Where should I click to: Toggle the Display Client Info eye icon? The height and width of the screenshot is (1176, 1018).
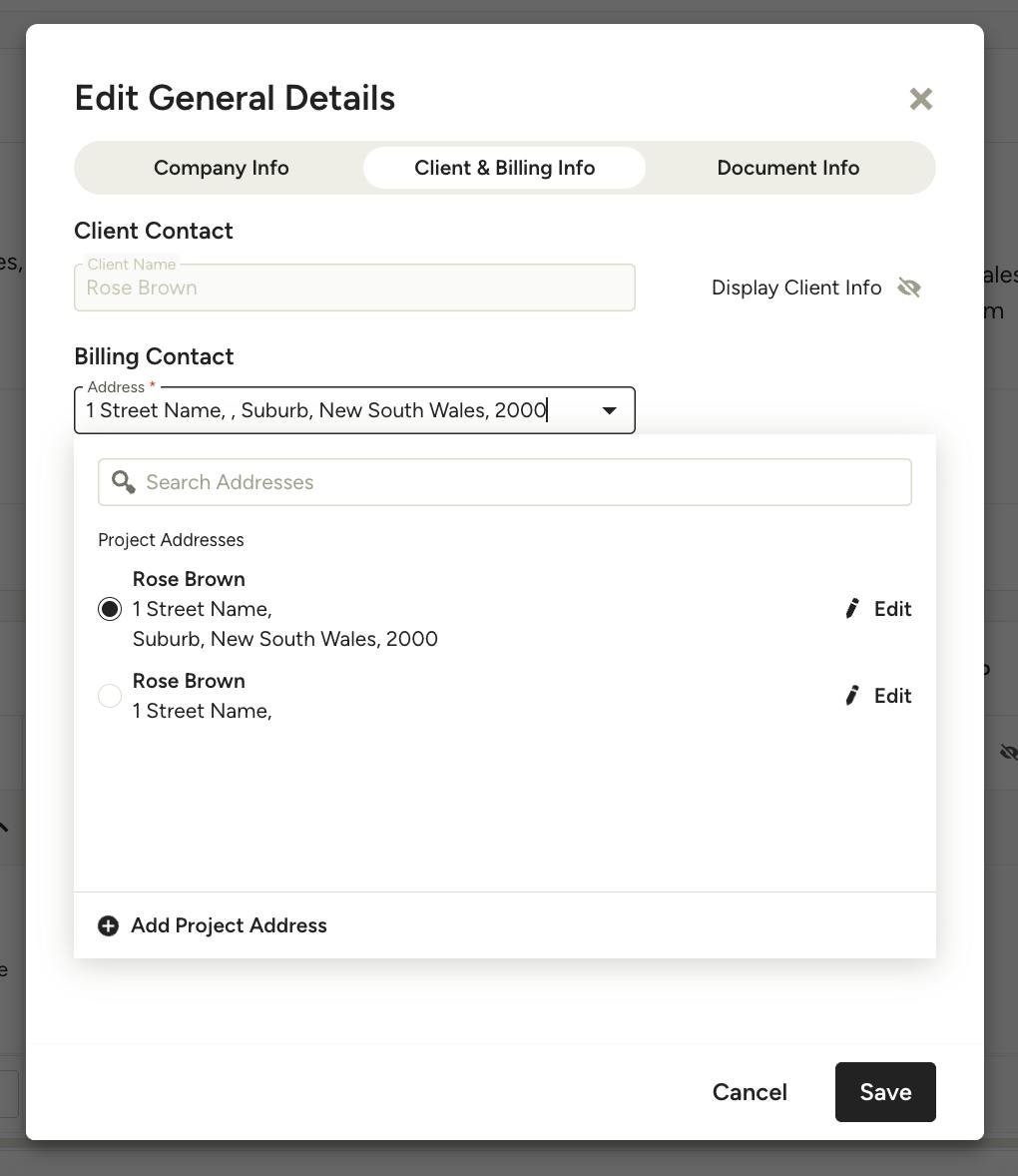tap(908, 288)
